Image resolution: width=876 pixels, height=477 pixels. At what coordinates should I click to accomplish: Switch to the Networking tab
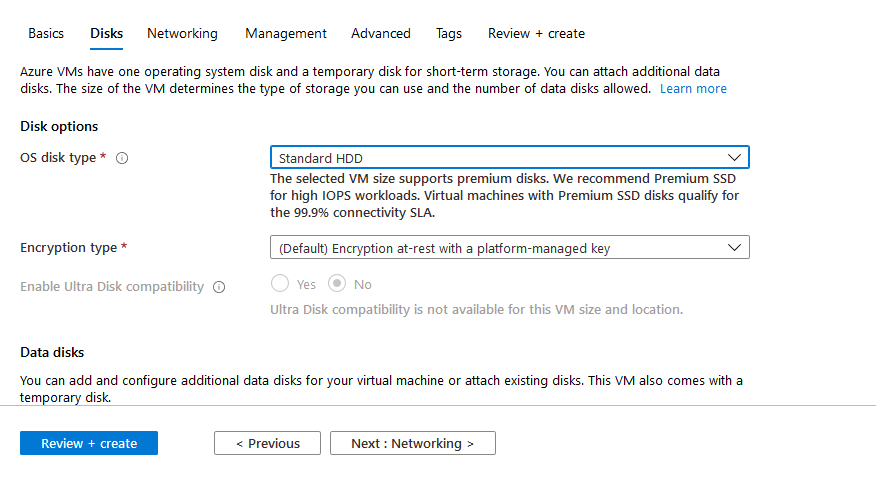[182, 34]
